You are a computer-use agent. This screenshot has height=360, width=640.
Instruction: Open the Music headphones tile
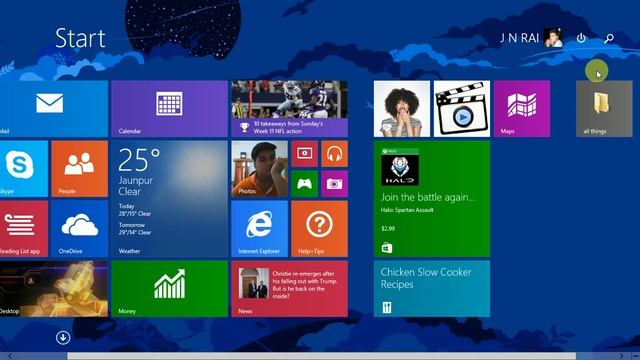tap(334, 154)
